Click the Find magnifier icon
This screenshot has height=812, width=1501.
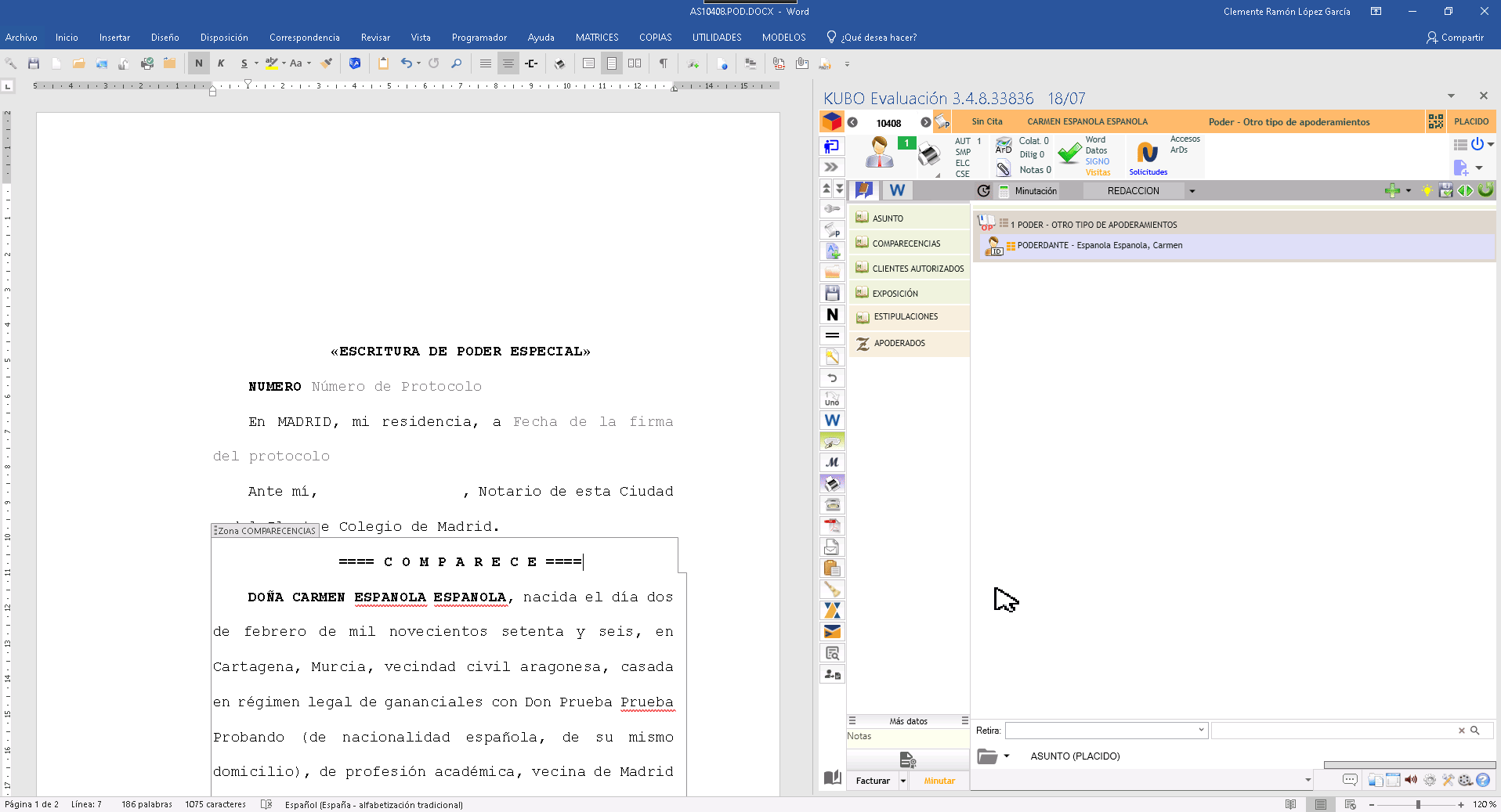(457, 63)
